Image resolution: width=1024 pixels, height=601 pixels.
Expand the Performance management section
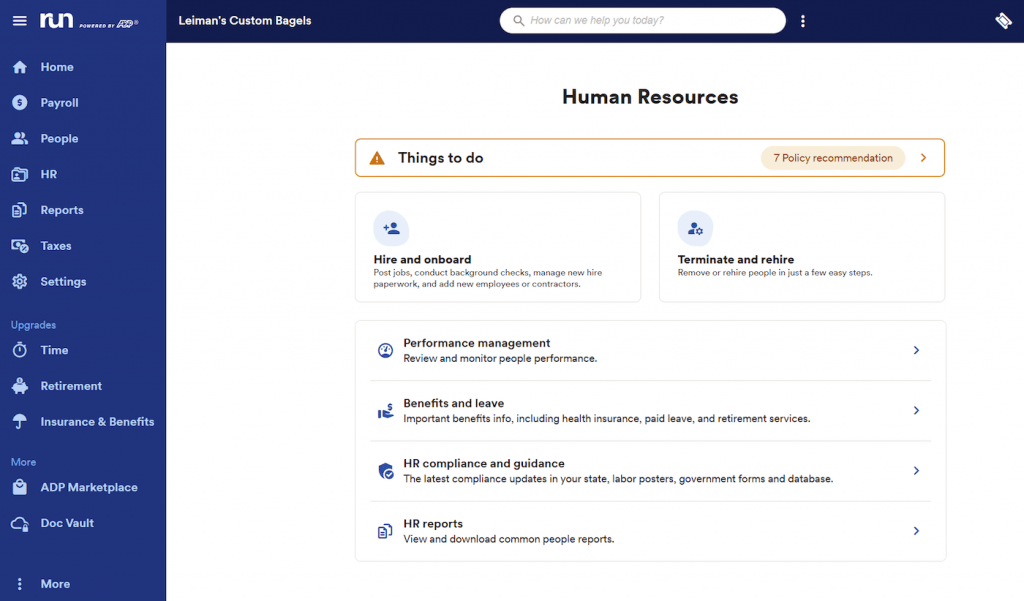tap(916, 350)
